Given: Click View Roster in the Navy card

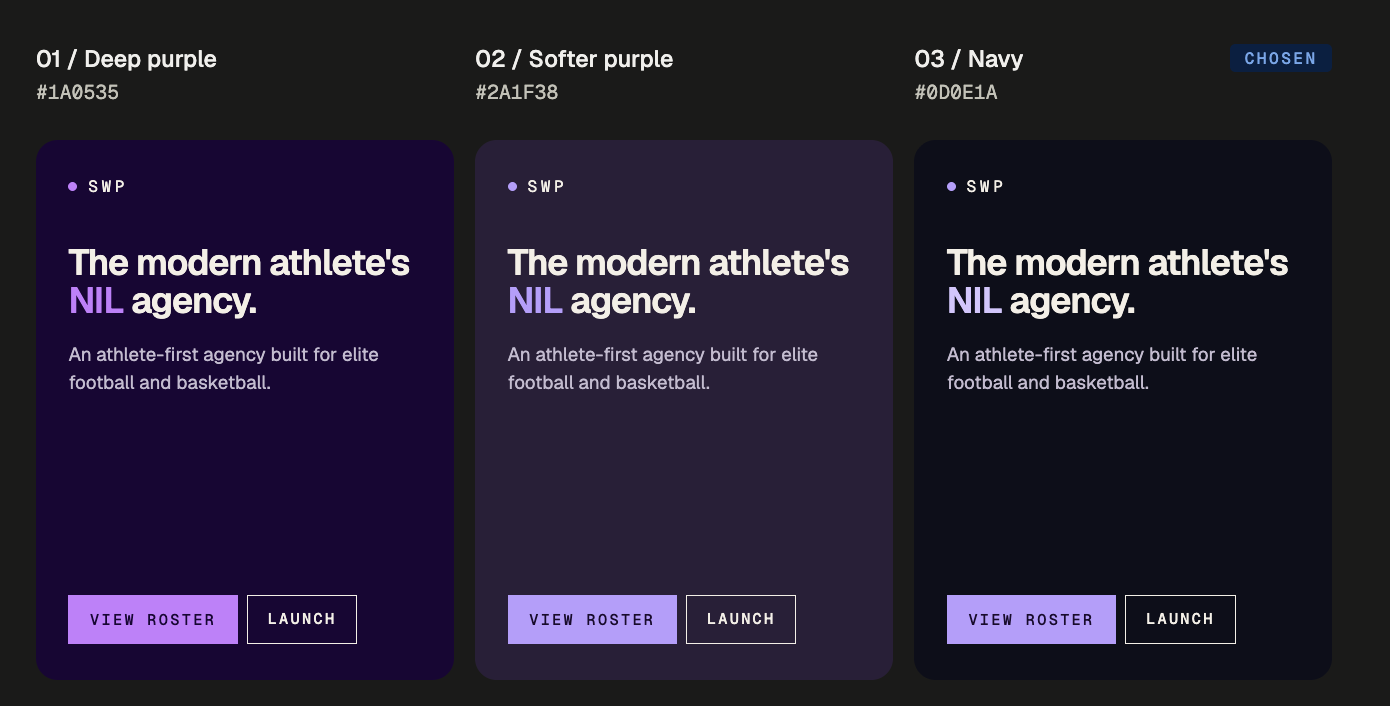Looking at the screenshot, I should pyautogui.click(x=1031, y=620).
